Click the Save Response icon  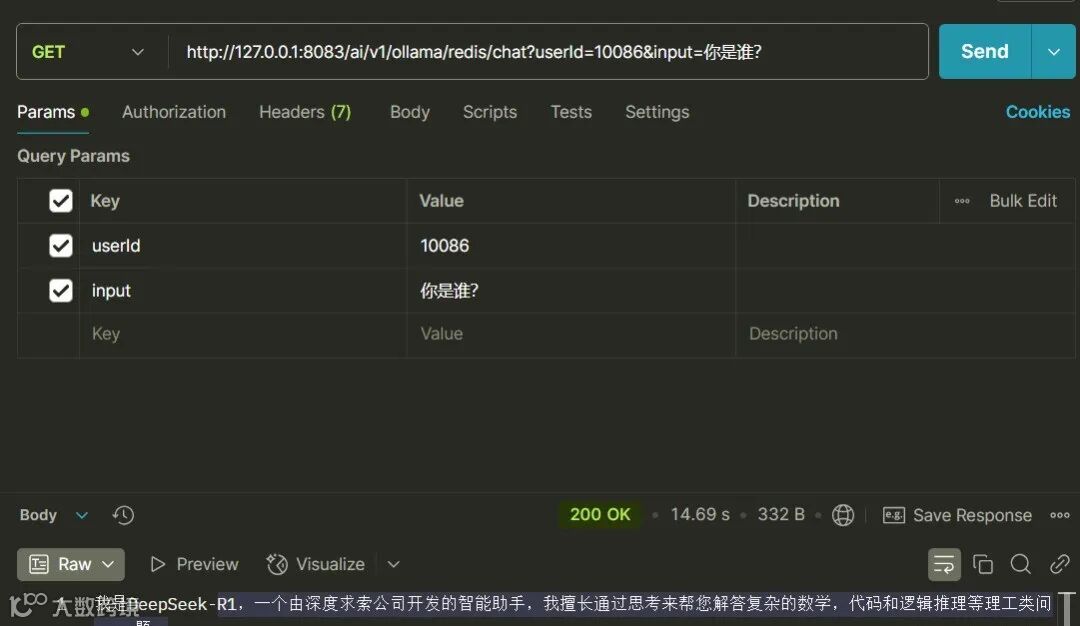(x=893, y=514)
